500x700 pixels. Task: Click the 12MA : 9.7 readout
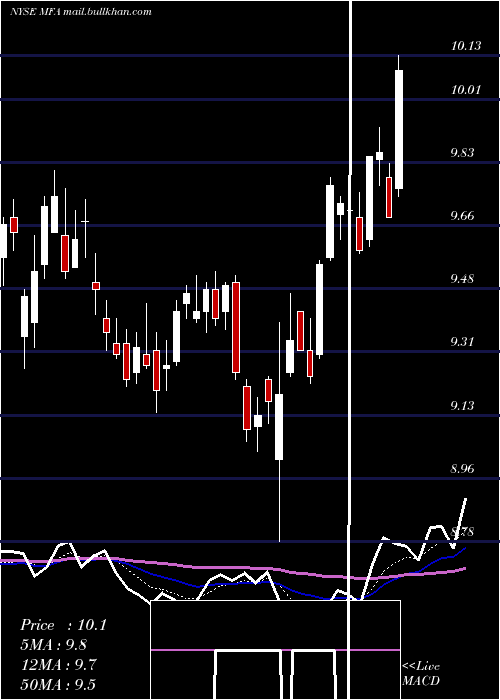click(58, 664)
